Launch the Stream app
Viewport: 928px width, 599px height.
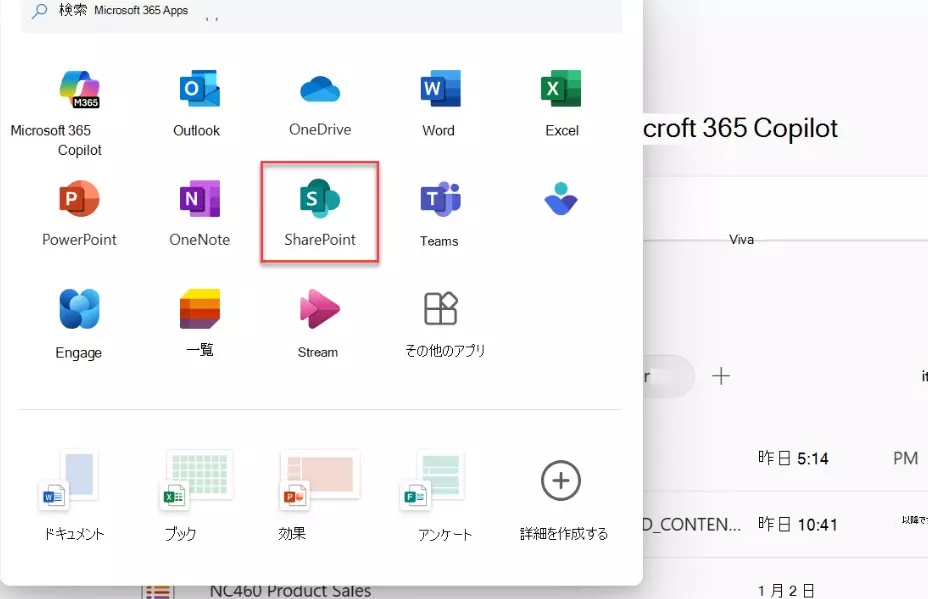pos(320,308)
